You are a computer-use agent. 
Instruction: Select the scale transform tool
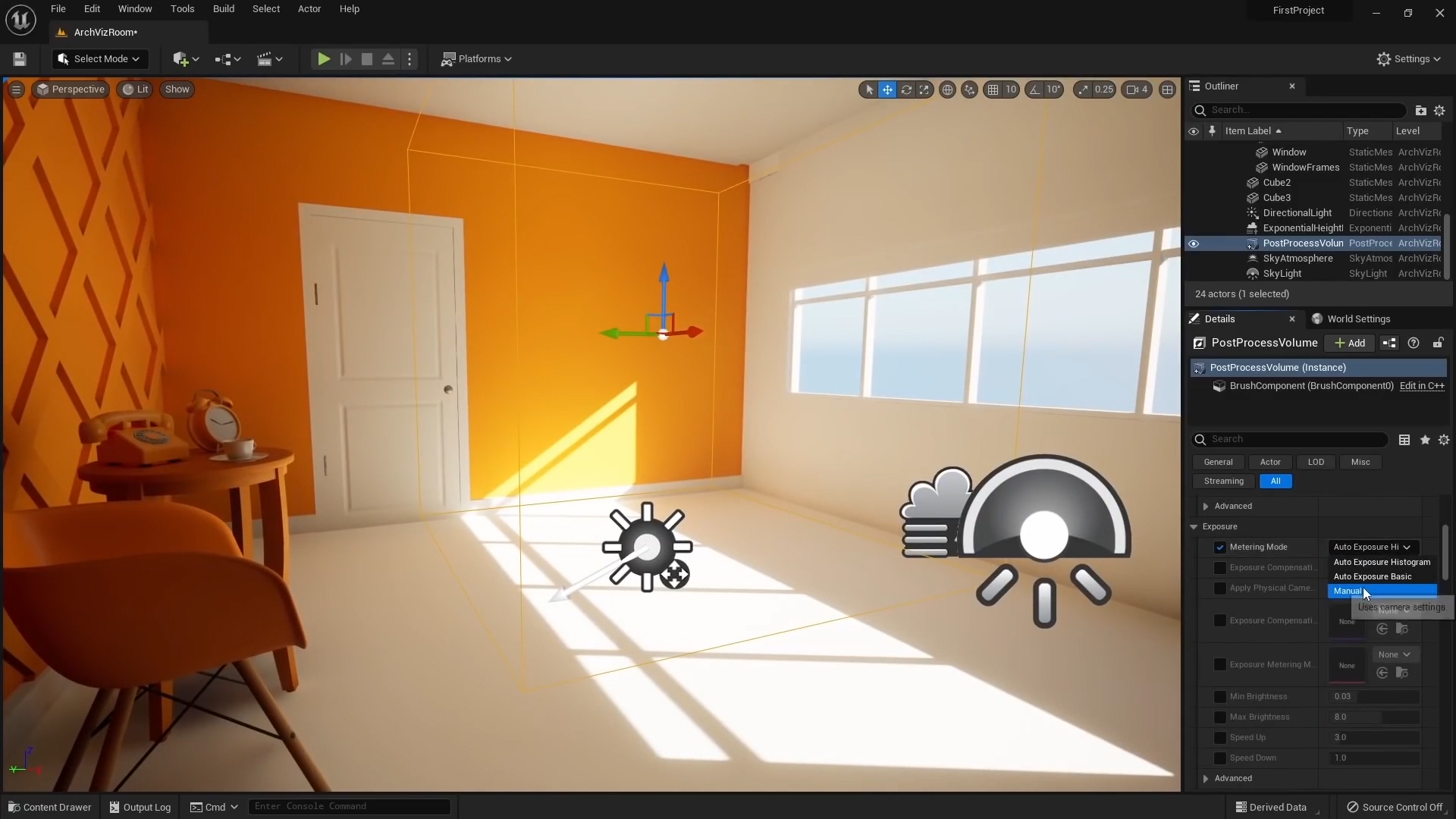coord(924,89)
